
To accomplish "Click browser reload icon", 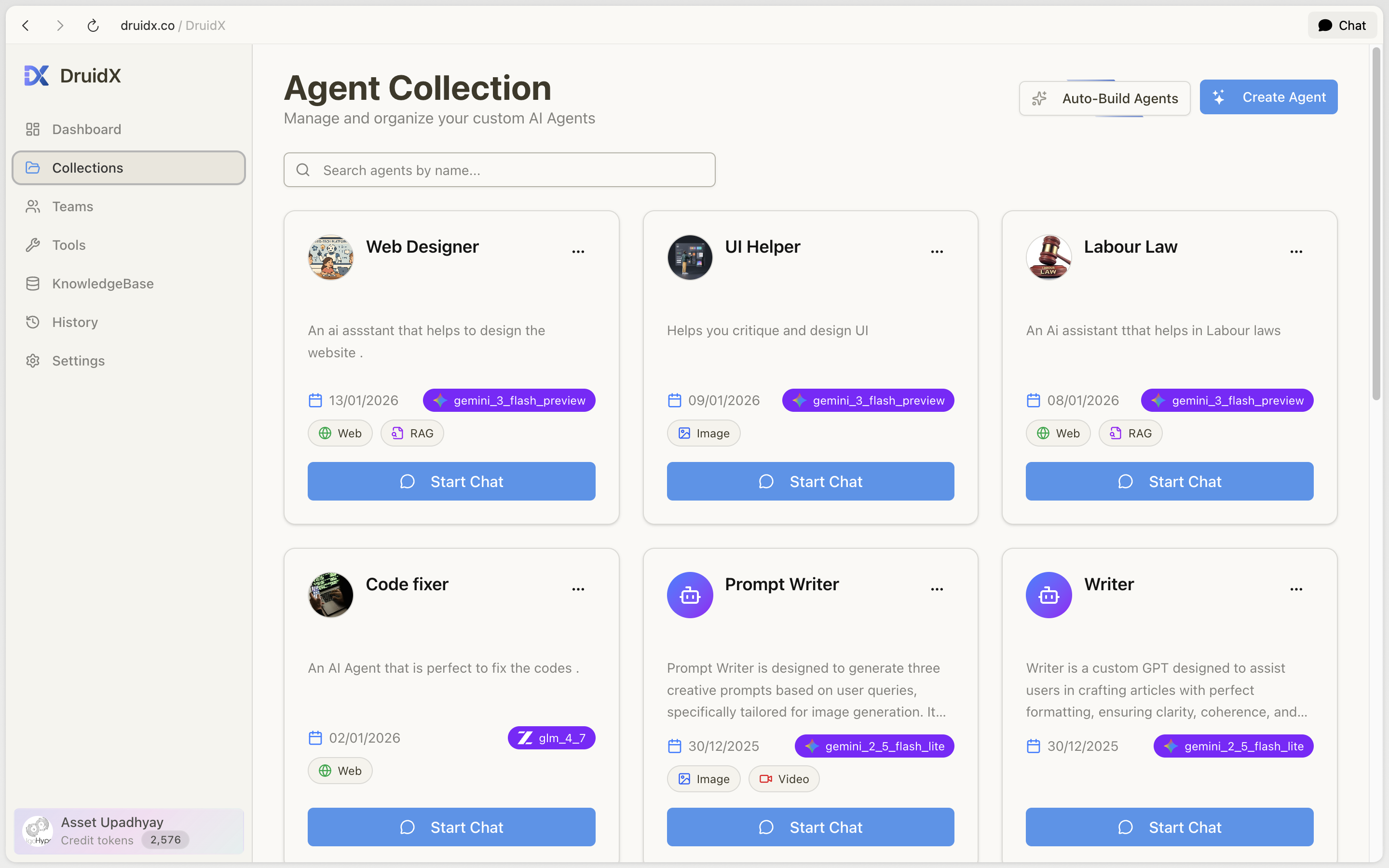I will tap(93, 25).
